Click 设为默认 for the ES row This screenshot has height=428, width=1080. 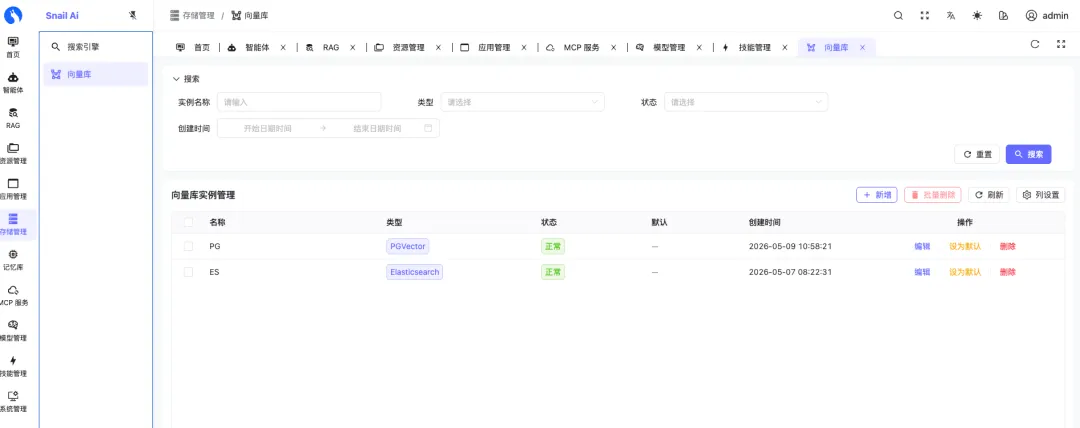[965, 272]
